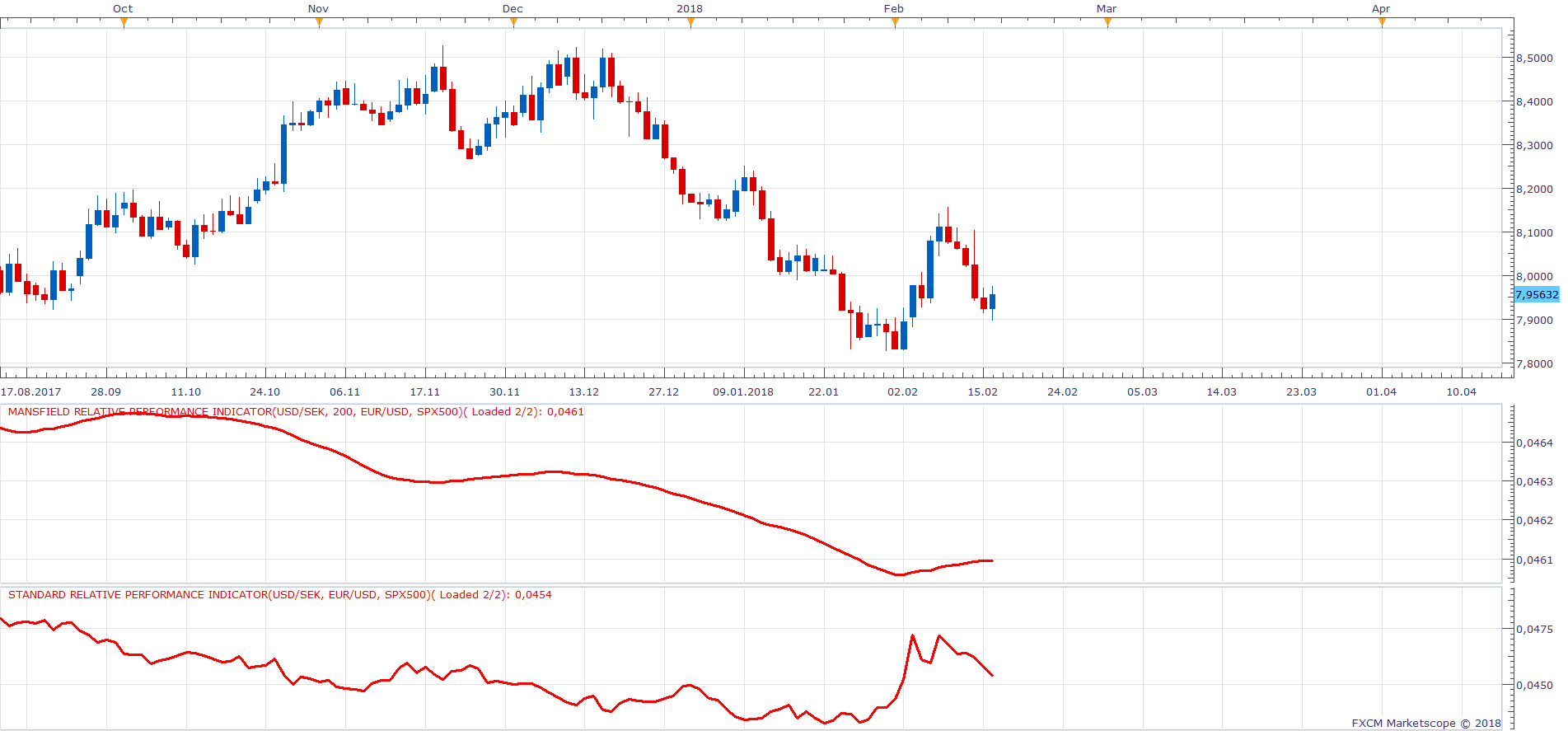The image size is (1568, 731).
Task: Click the 8,3000 price axis label
Action: (x=1534, y=145)
